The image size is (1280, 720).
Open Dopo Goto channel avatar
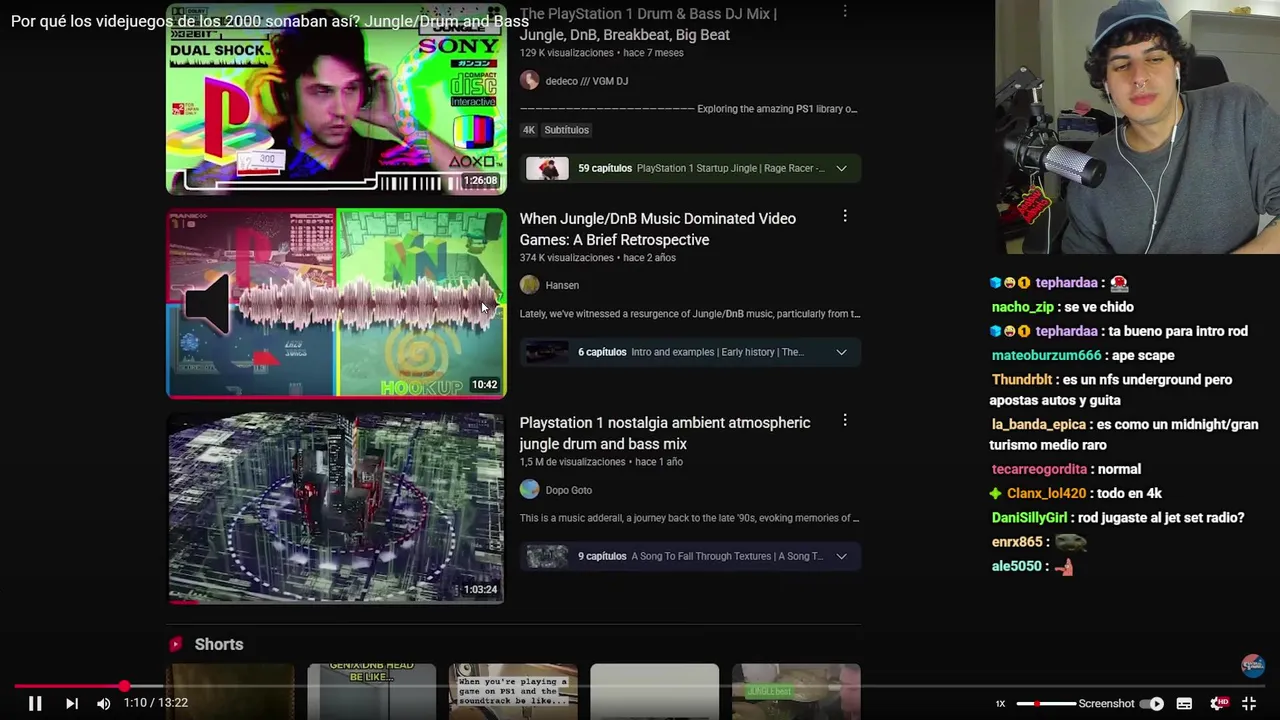point(529,490)
